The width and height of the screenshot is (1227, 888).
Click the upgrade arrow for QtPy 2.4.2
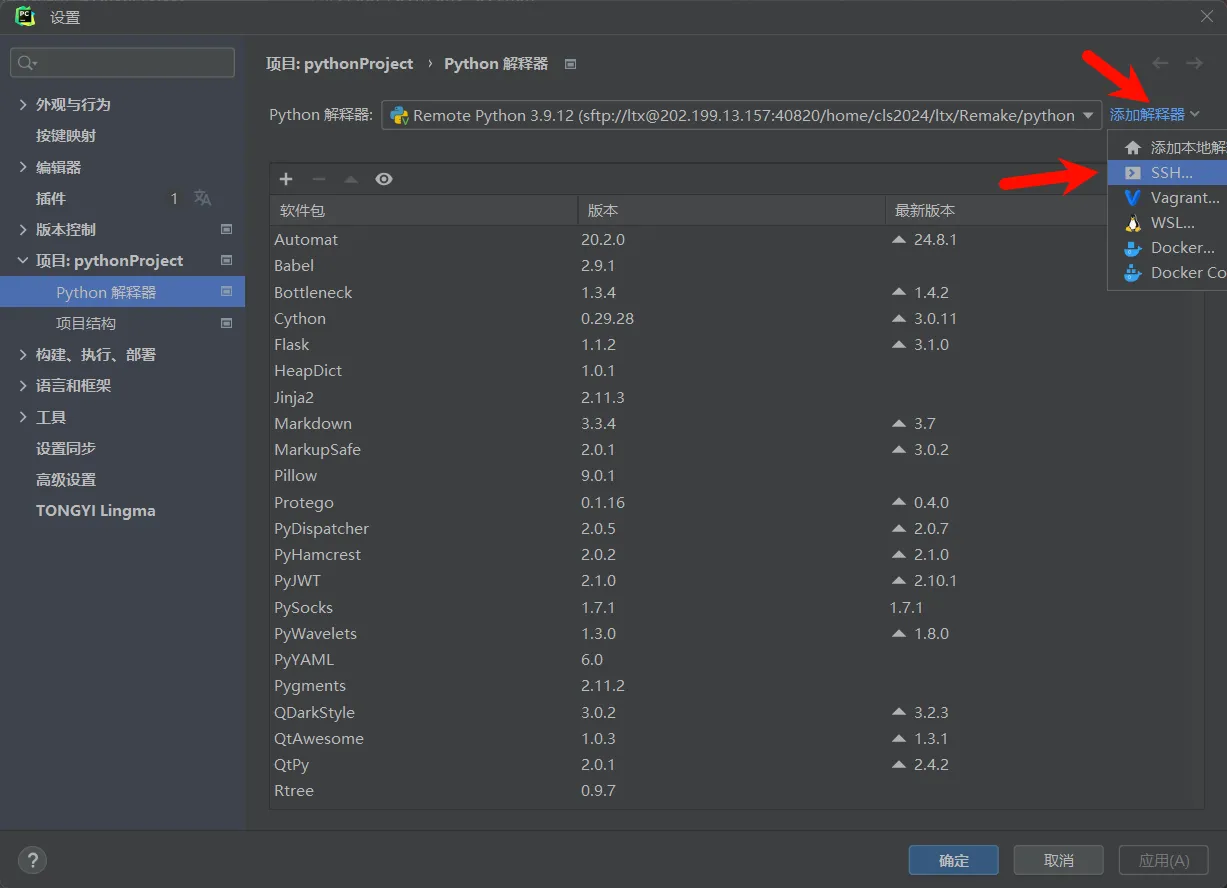point(899,765)
